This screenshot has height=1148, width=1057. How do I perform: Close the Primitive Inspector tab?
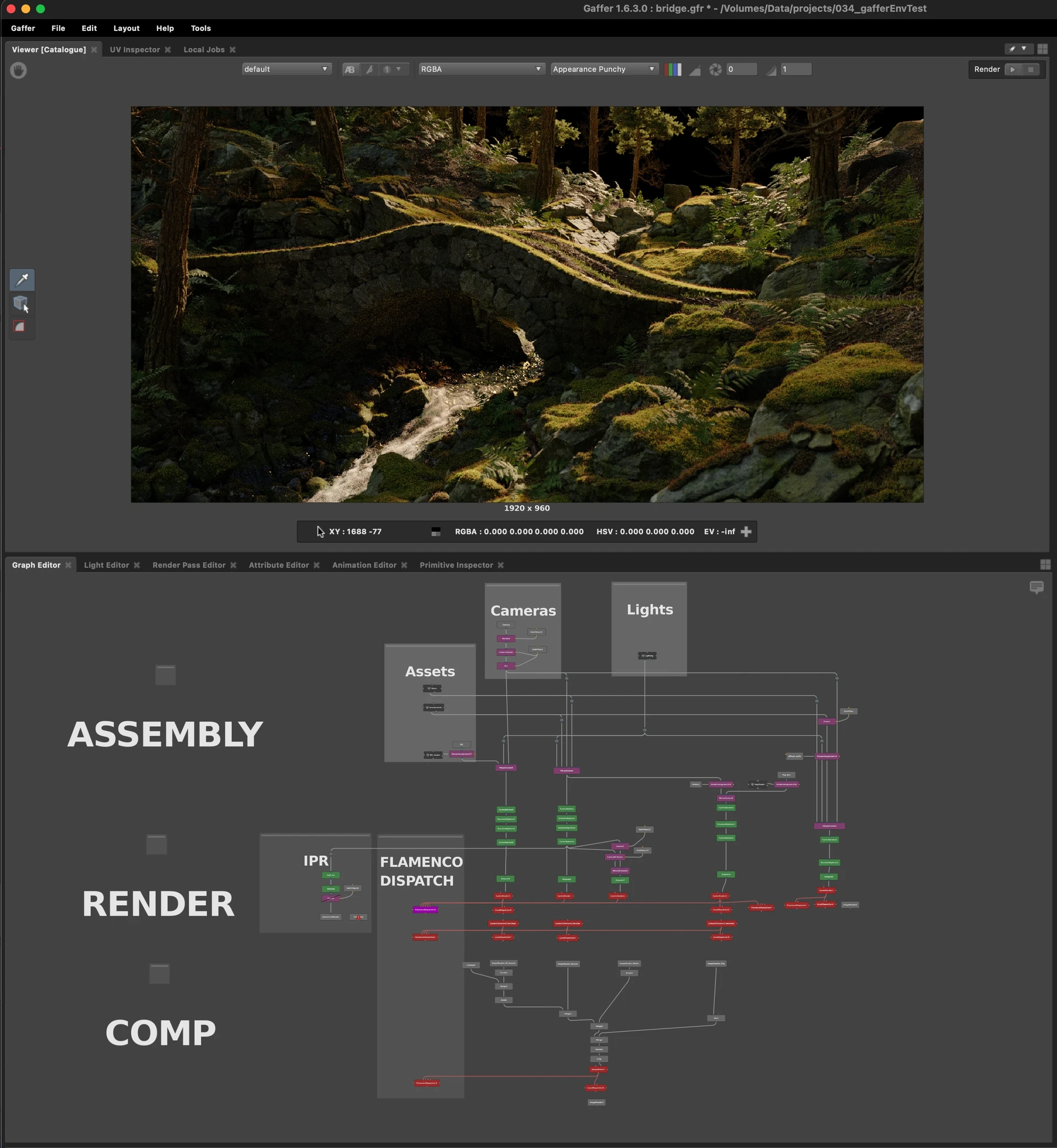pyautogui.click(x=500, y=565)
